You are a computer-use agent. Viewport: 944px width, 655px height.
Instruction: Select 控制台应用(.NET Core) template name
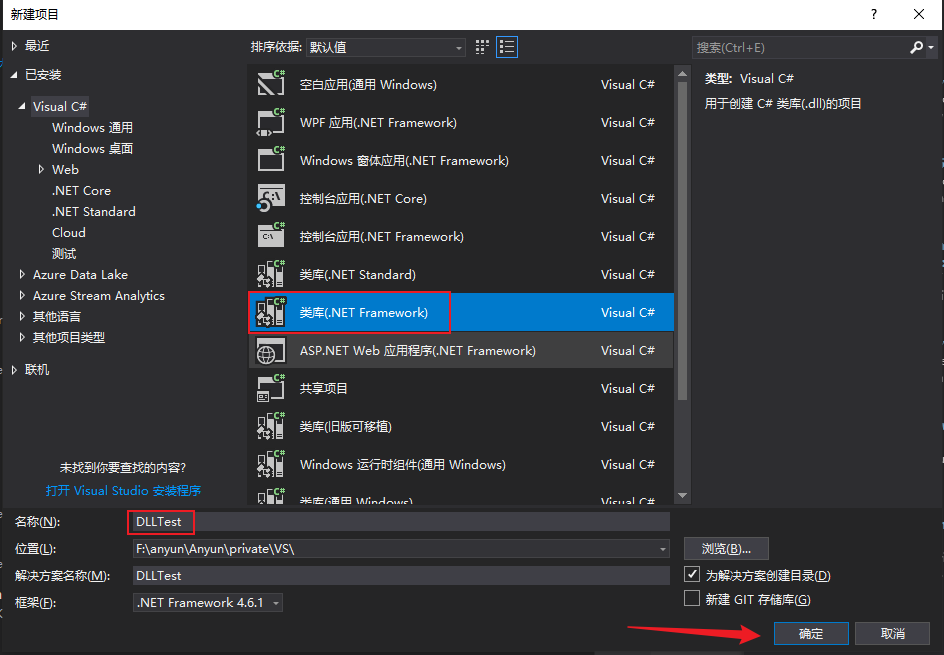(363, 198)
